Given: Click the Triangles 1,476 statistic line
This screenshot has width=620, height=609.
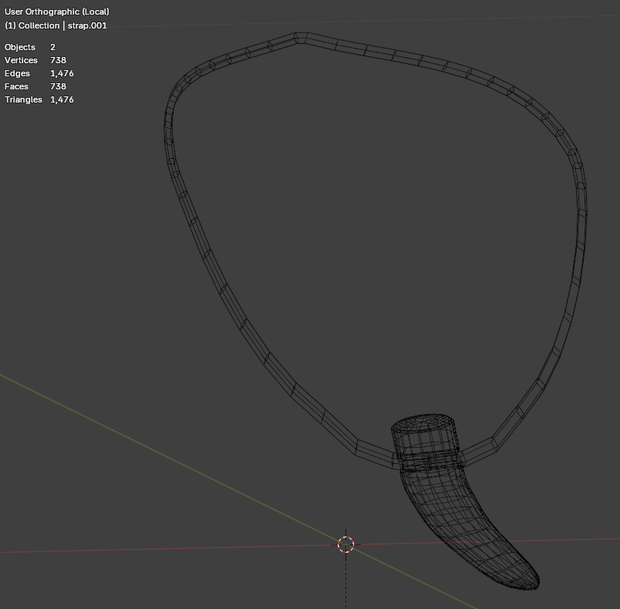Looking at the screenshot, I should 39,99.
